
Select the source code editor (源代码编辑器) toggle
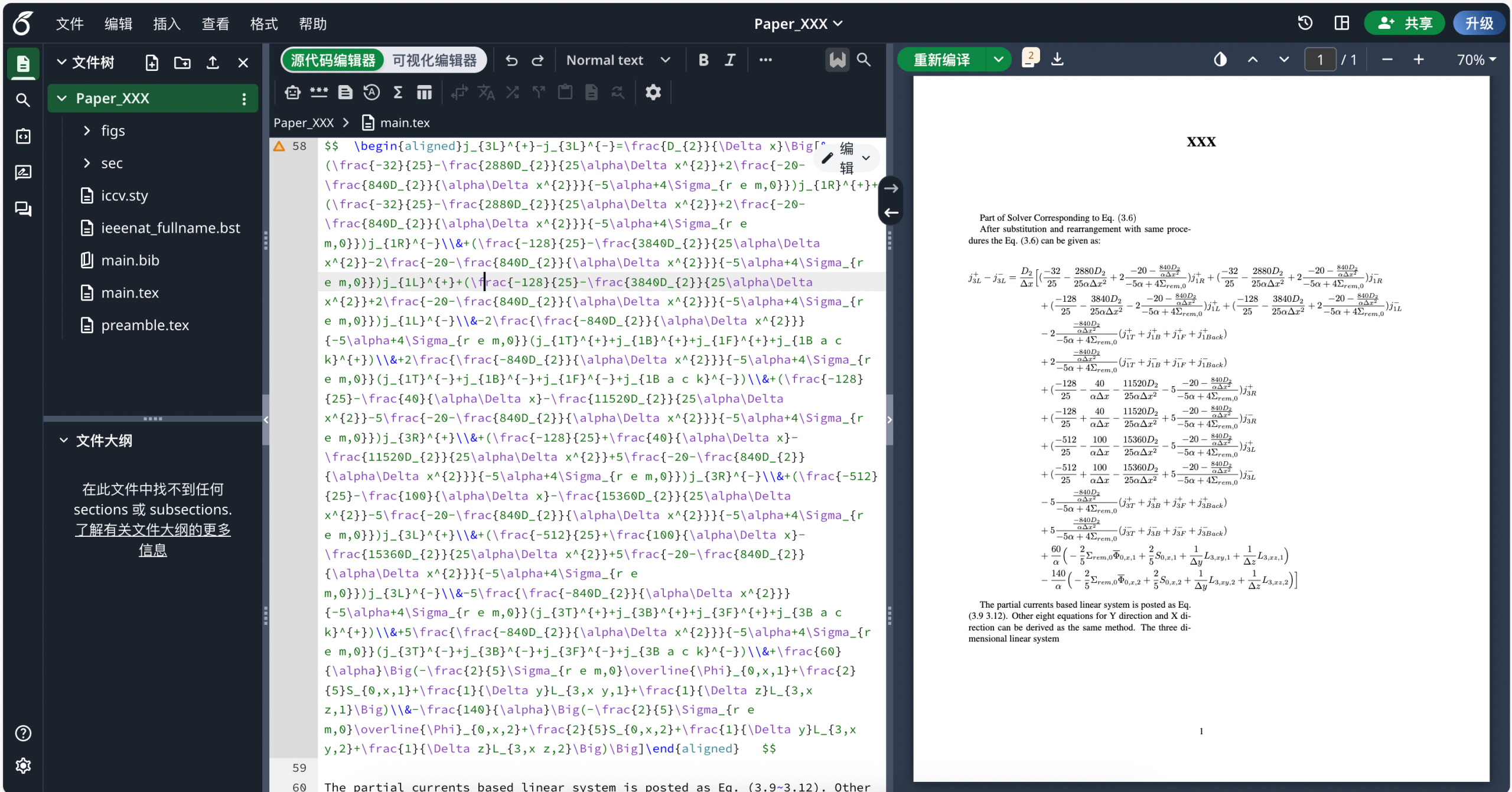point(333,60)
